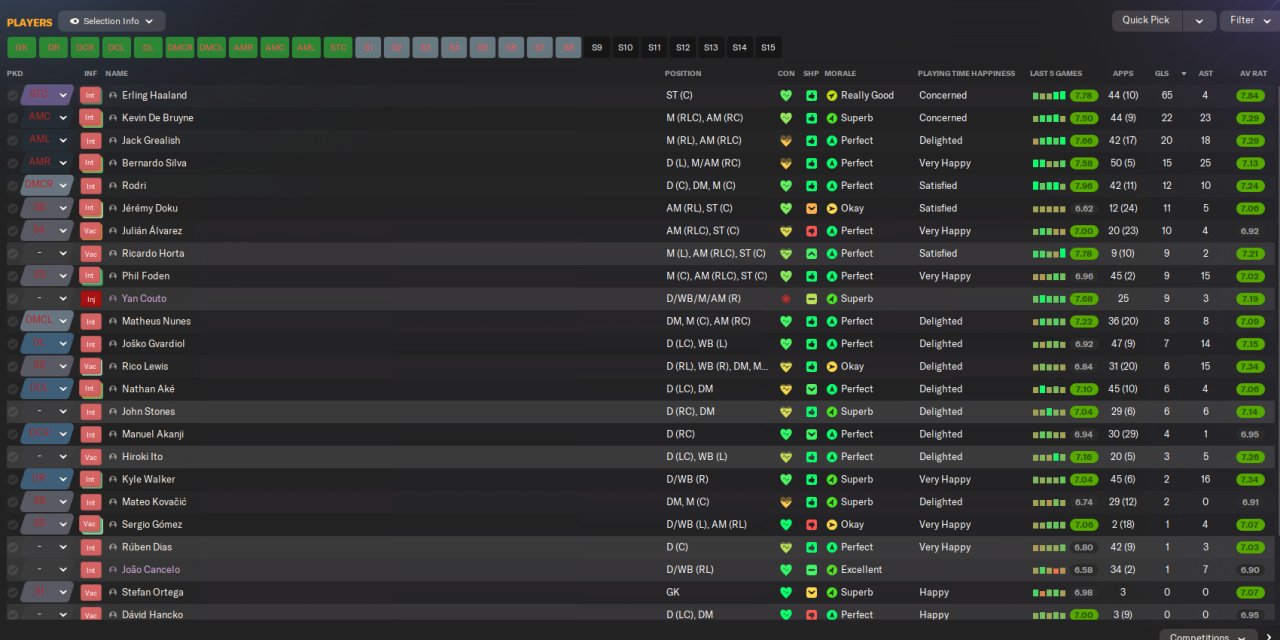
Task: Toggle picked checkmark for Rodri
Action: (12, 186)
